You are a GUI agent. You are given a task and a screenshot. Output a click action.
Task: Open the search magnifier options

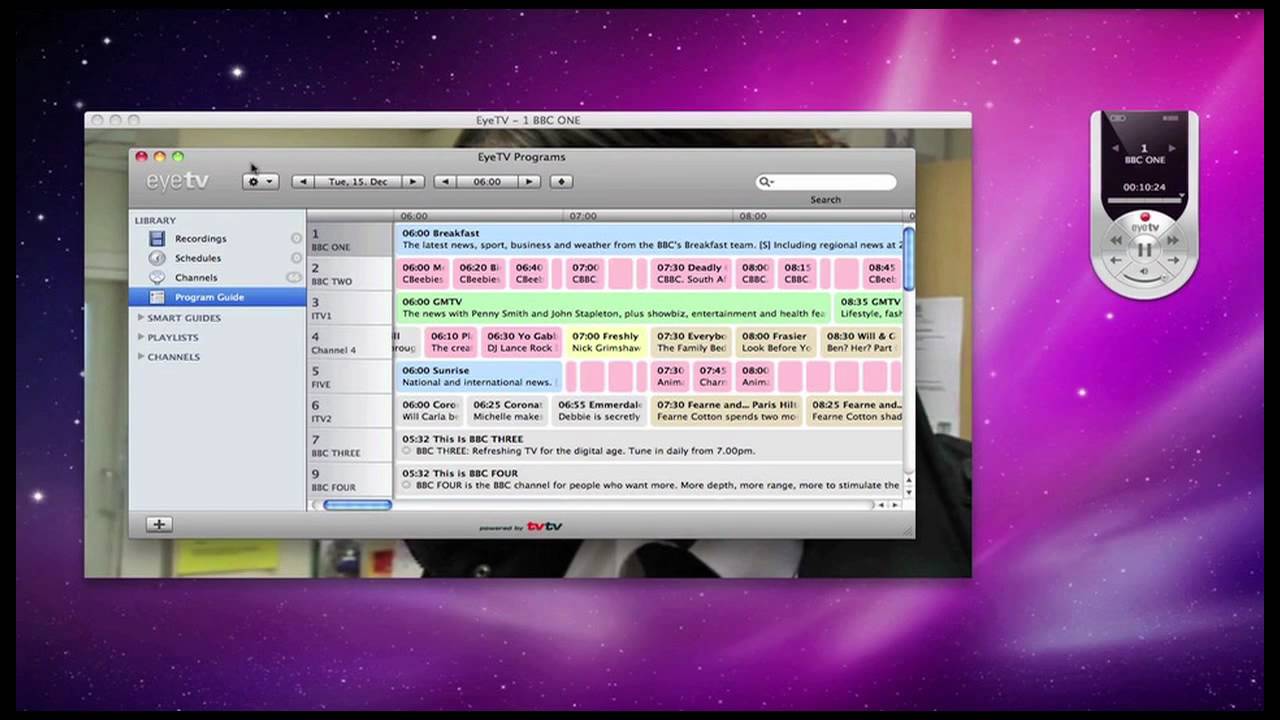[765, 182]
